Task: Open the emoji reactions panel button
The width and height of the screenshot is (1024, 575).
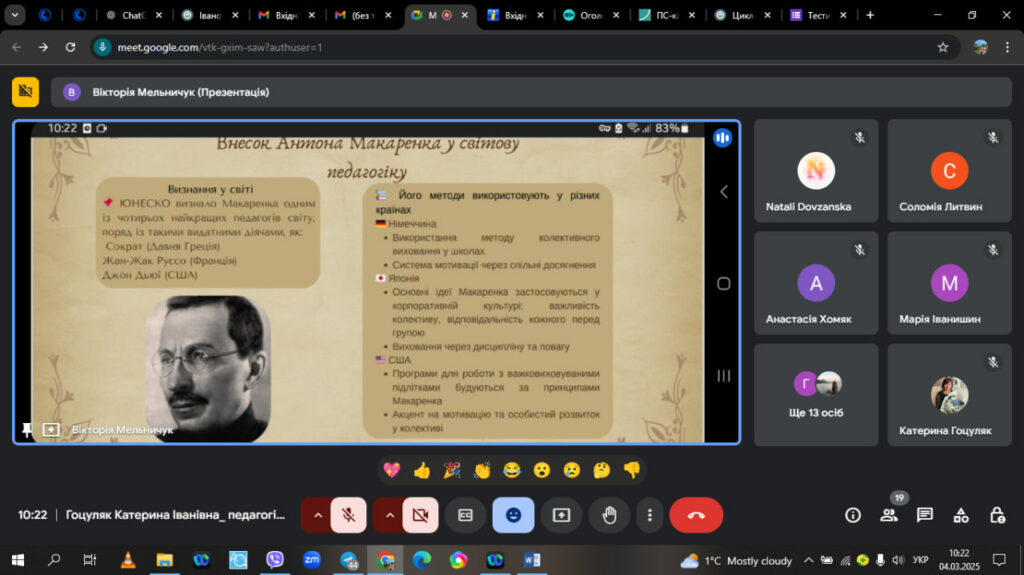Action: (x=513, y=515)
